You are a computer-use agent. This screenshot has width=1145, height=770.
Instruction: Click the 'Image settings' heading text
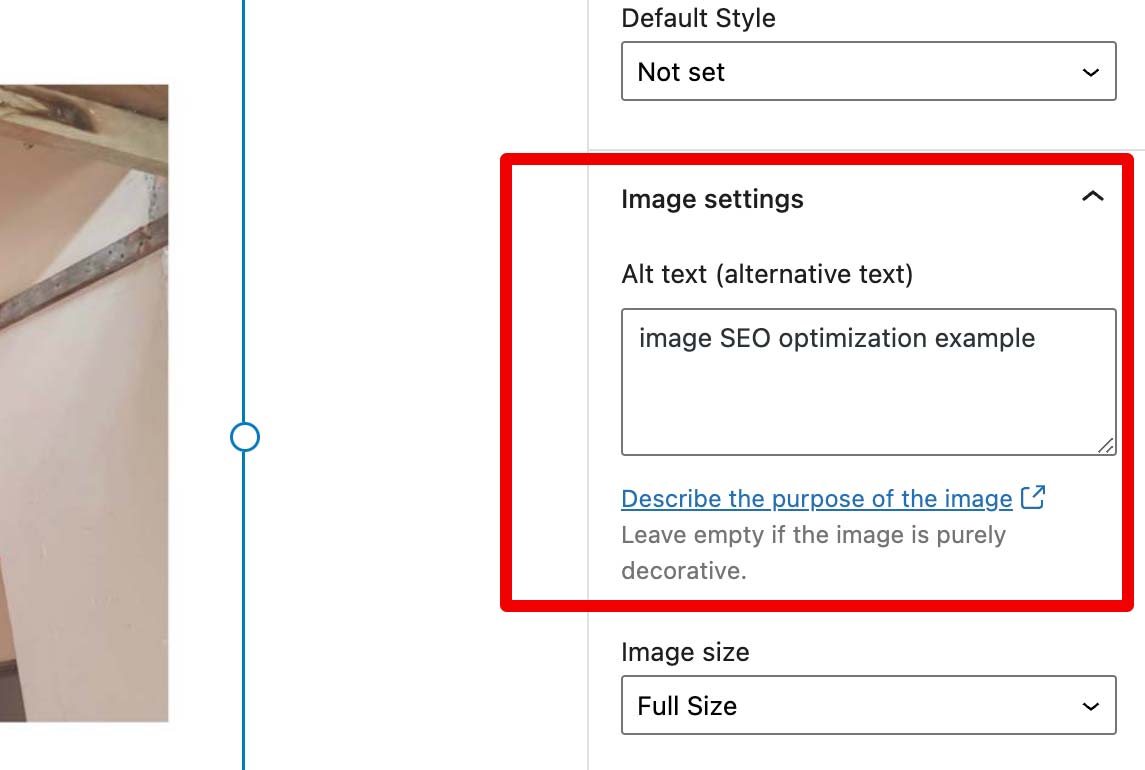point(712,199)
